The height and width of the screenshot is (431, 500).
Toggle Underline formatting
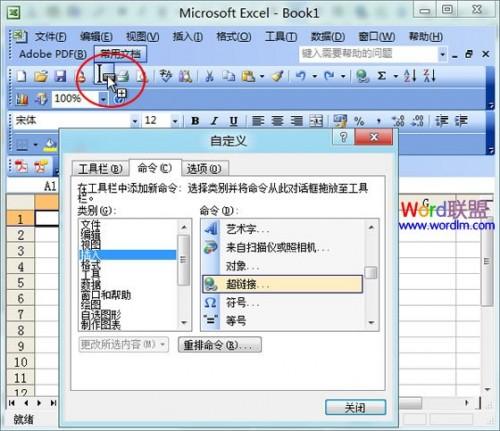coord(234,121)
